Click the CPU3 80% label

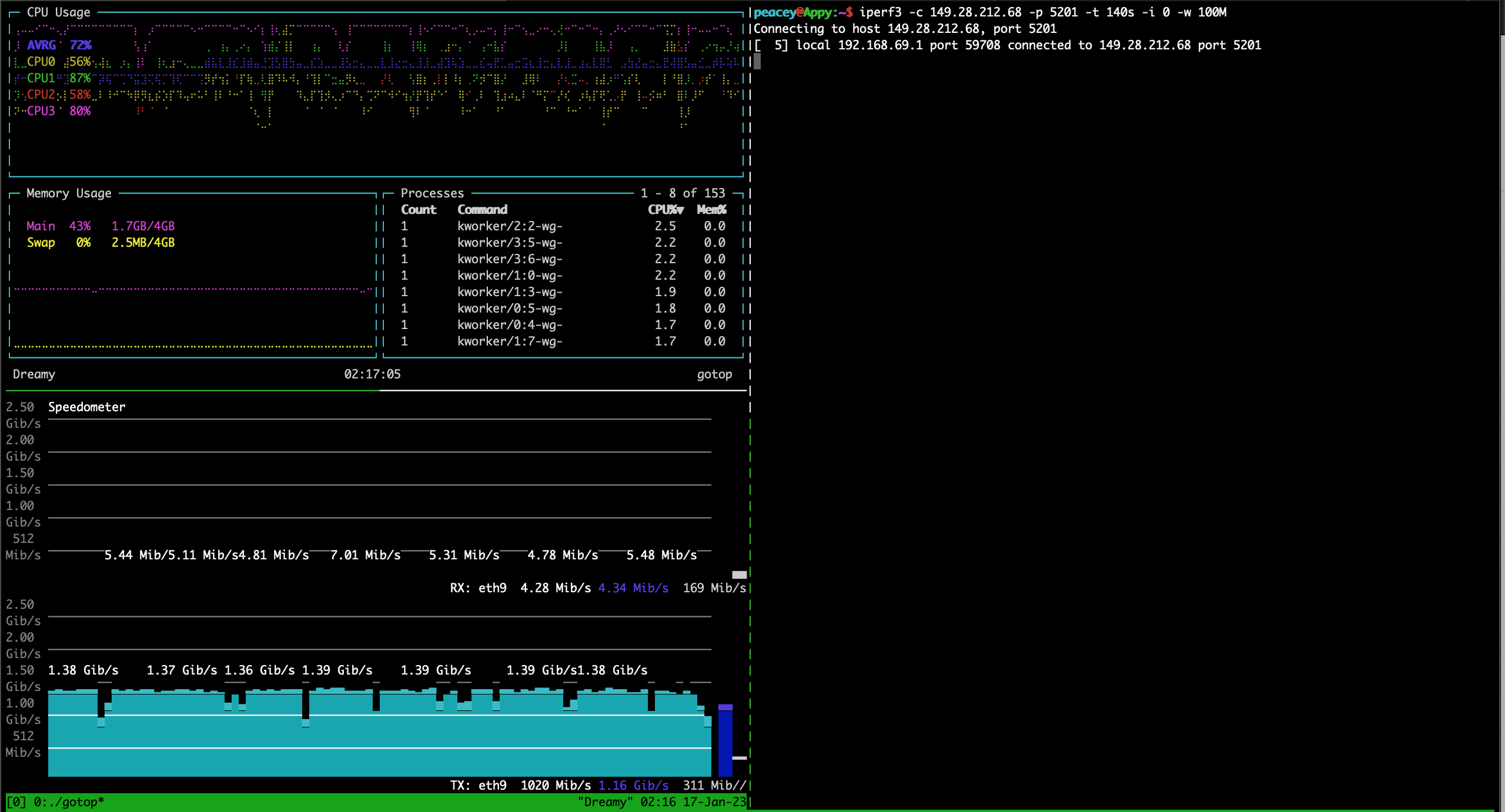(x=59, y=111)
